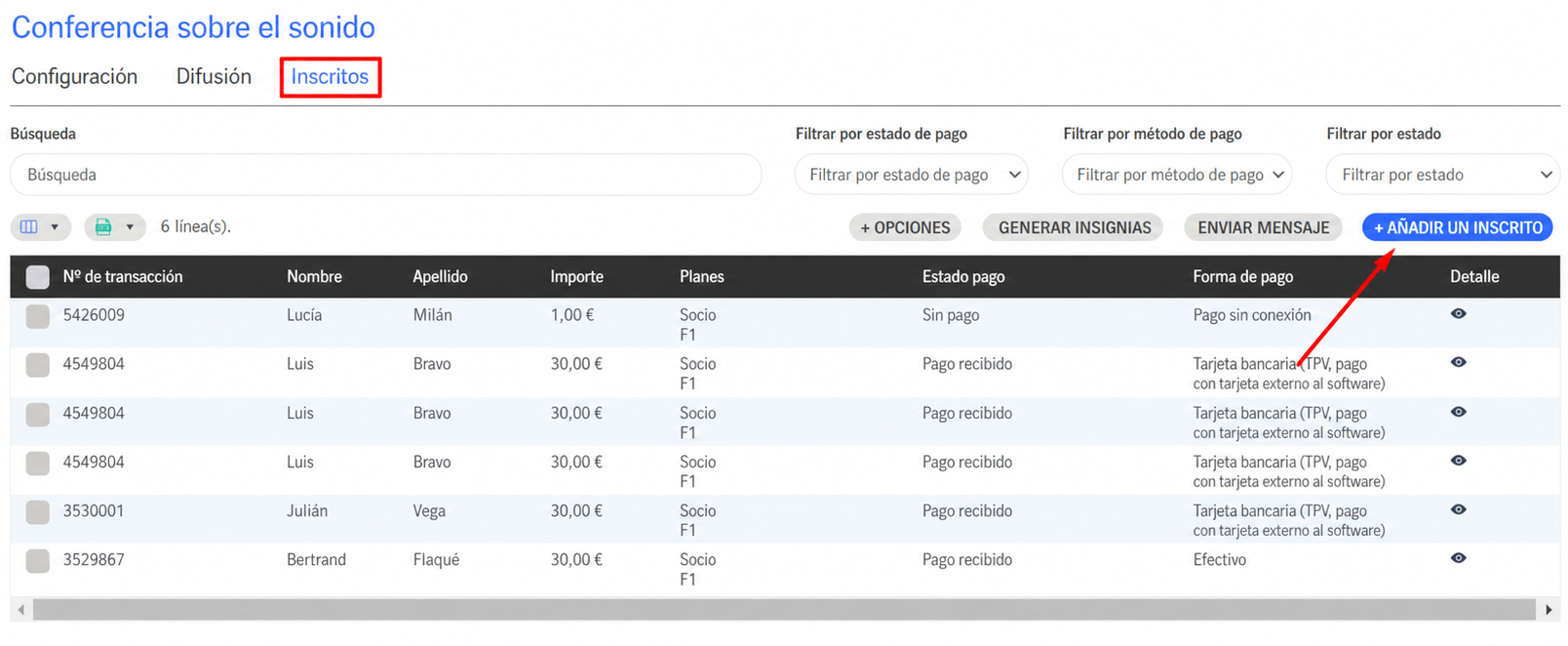View details for Lucía Milán's registration
This screenshot has height=646, width=1568.
[1458, 314]
